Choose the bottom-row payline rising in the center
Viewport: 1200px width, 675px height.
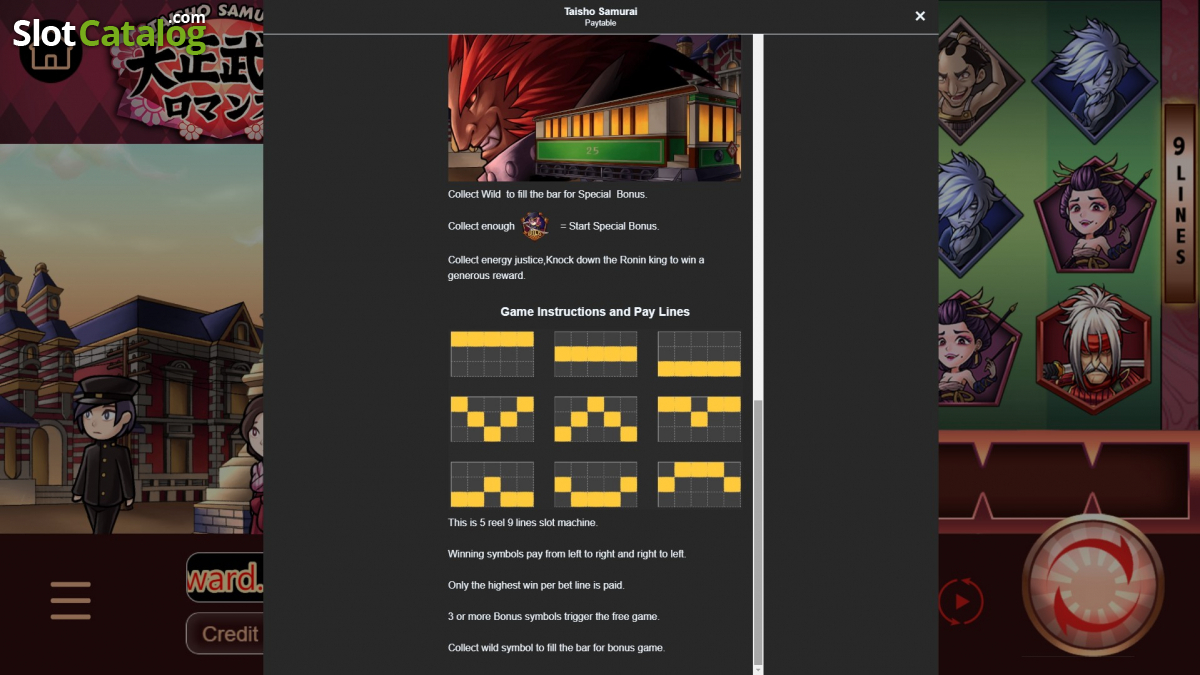(x=492, y=484)
